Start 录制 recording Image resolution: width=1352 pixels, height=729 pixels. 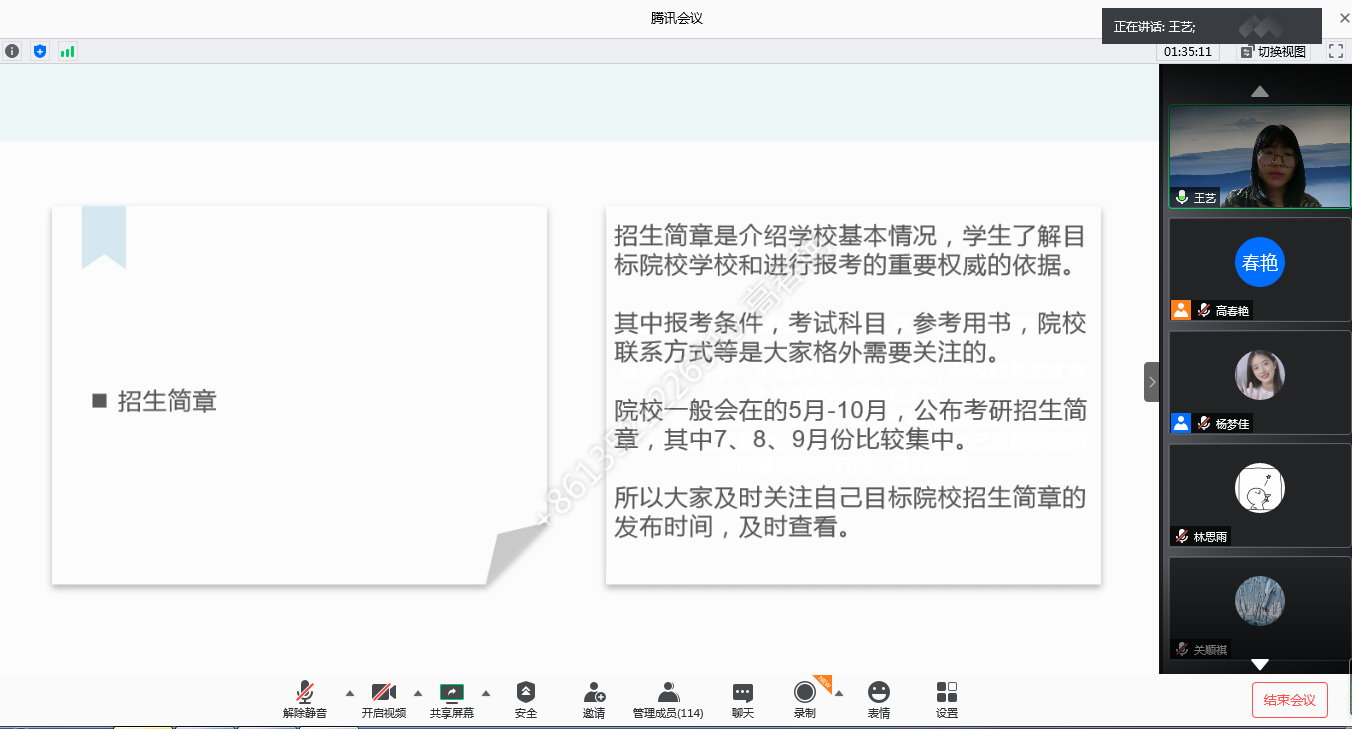(x=804, y=699)
